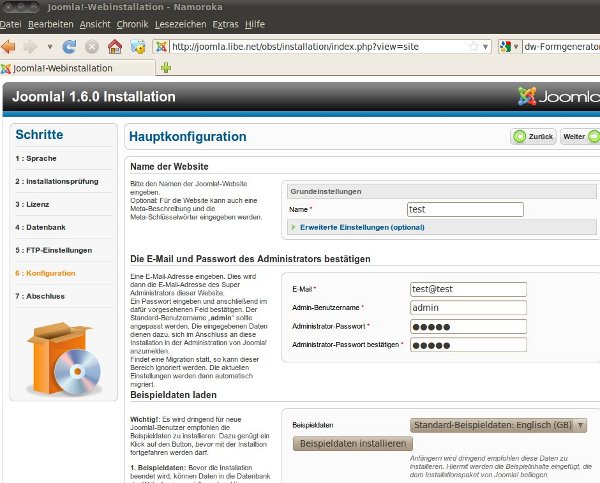This screenshot has height=483, width=600.
Task: Click step 7 : Abschluss
Action: pyautogui.click(x=40, y=296)
